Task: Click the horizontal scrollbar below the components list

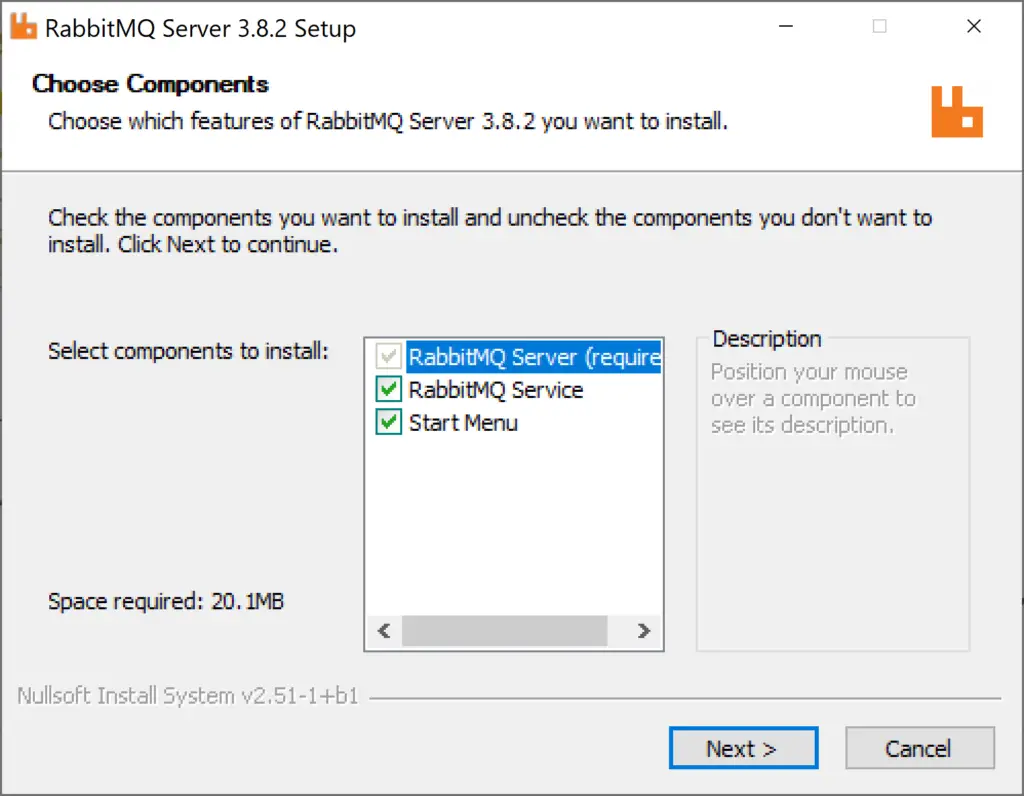Action: 505,630
